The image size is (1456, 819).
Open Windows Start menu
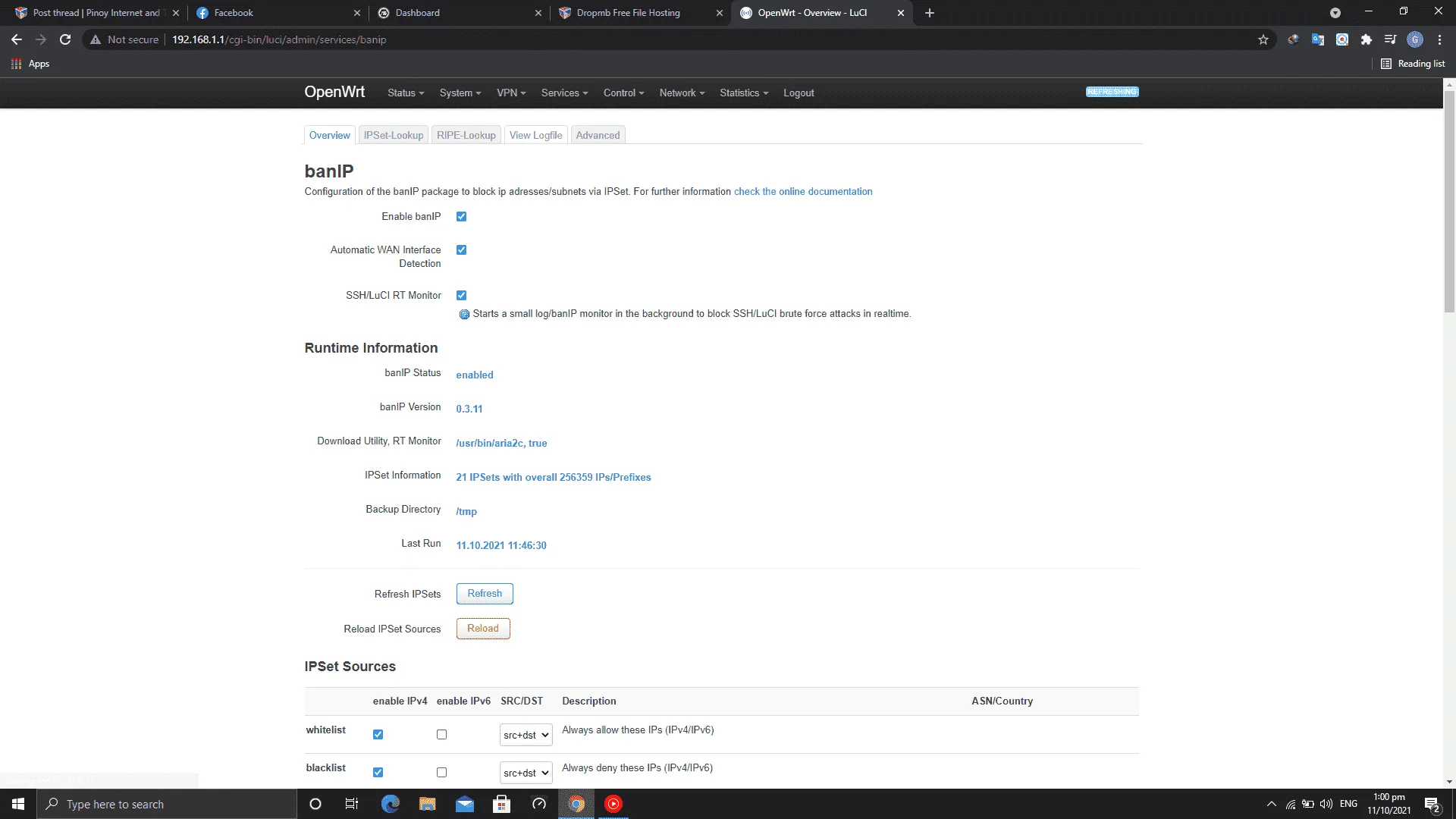coord(18,804)
